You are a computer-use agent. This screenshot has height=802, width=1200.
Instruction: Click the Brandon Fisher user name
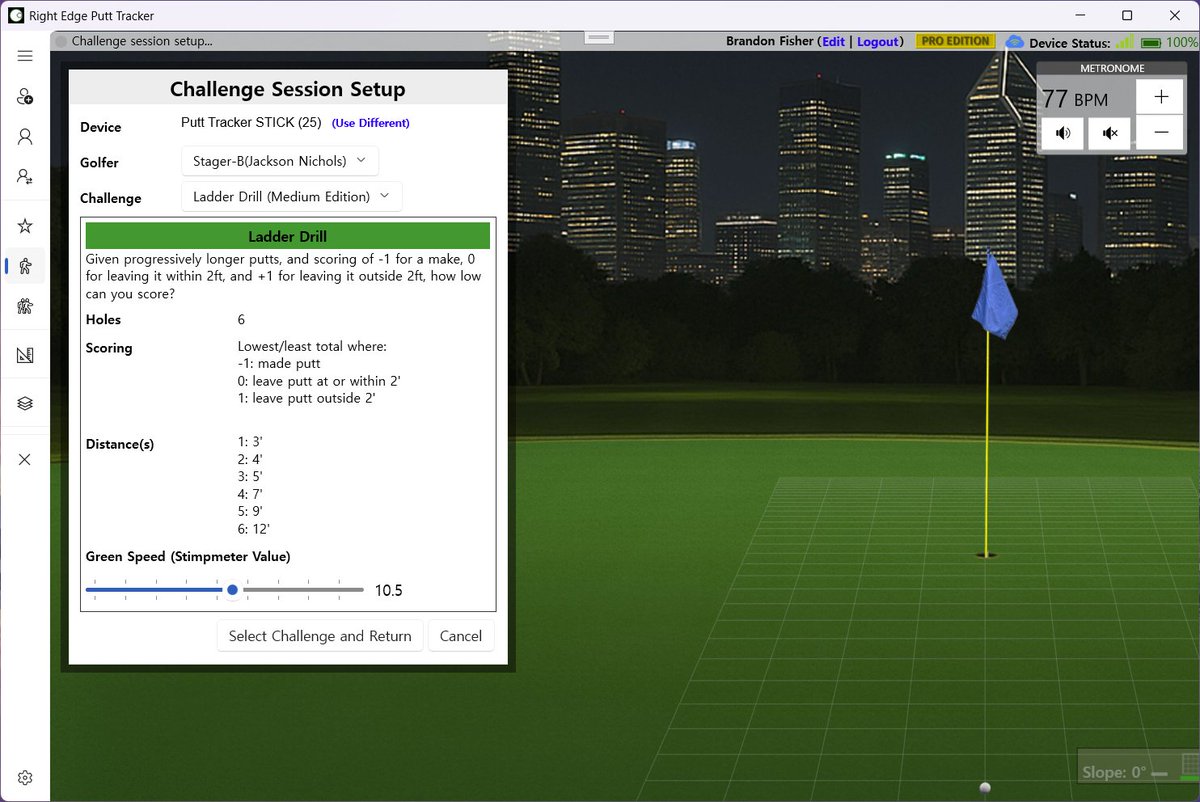[770, 42]
